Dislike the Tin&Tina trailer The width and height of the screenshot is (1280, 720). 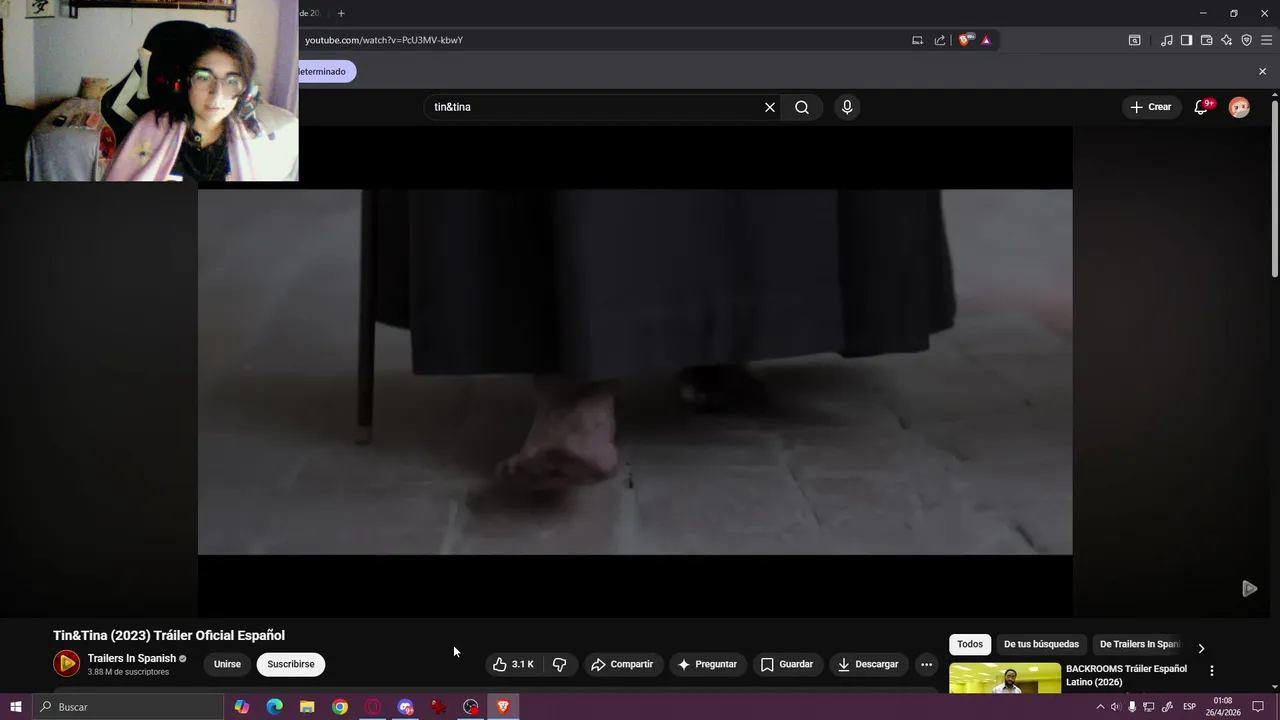[559, 664]
